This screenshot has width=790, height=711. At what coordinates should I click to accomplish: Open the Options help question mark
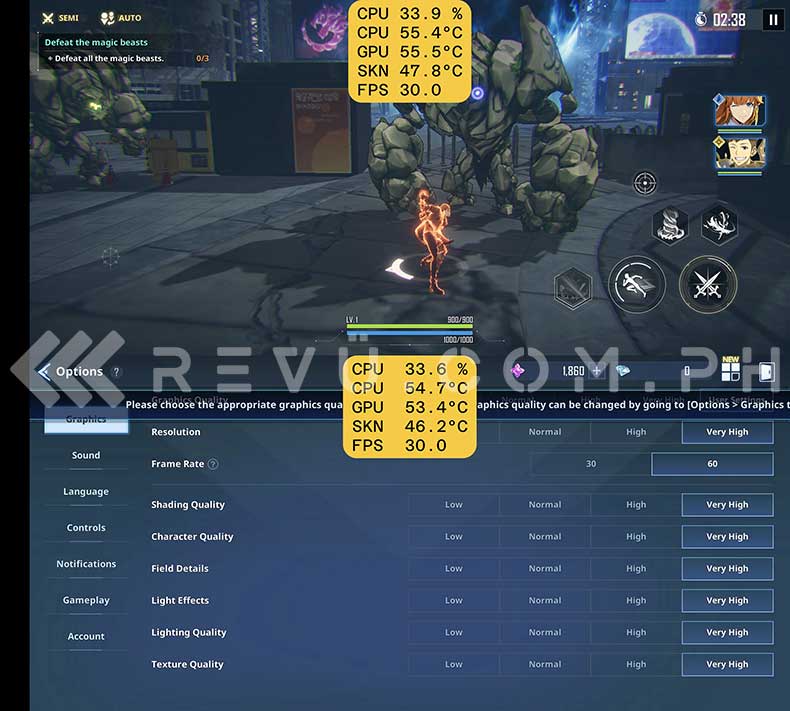[116, 372]
